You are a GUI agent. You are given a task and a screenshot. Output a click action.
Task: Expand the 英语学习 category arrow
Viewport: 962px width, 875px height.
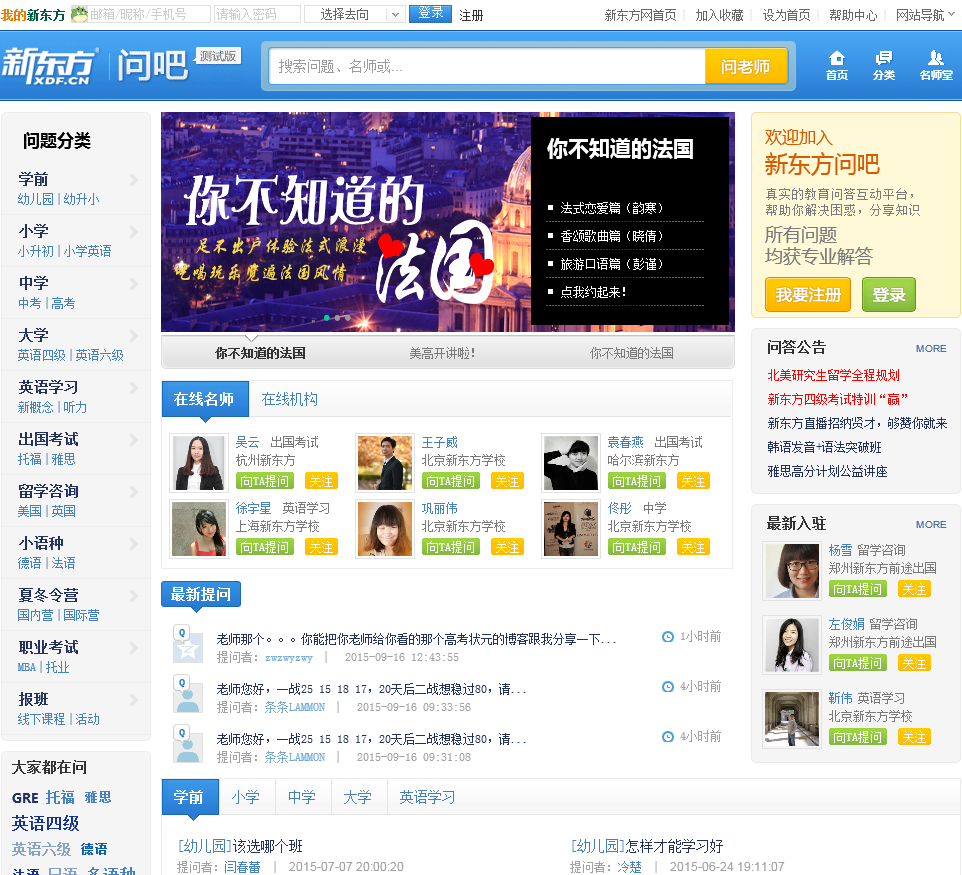(134, 388)
